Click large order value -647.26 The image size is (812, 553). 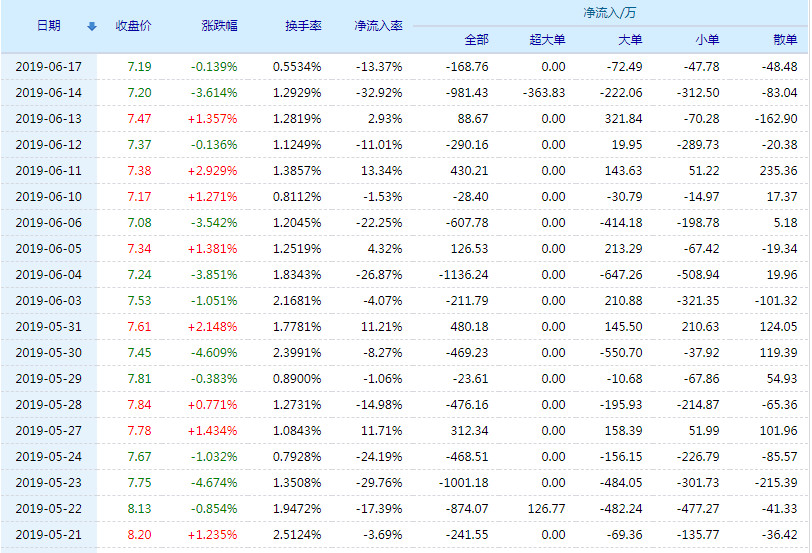621,274
